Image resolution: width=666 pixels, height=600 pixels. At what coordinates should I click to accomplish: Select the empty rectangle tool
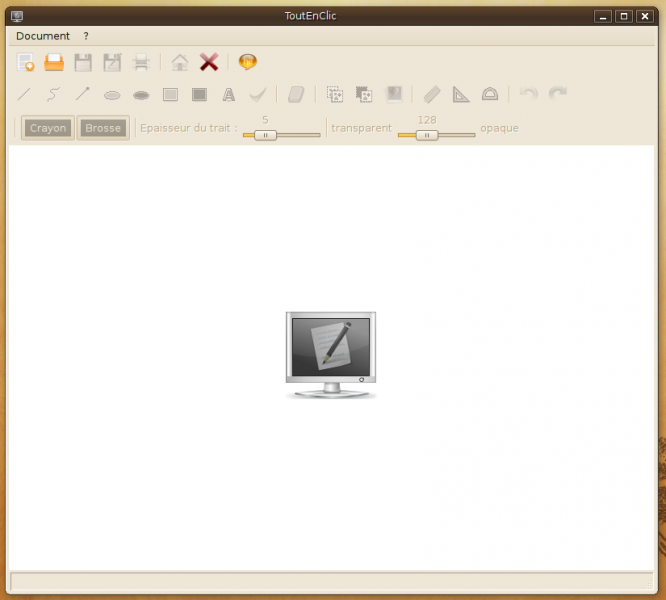[170, 94]
